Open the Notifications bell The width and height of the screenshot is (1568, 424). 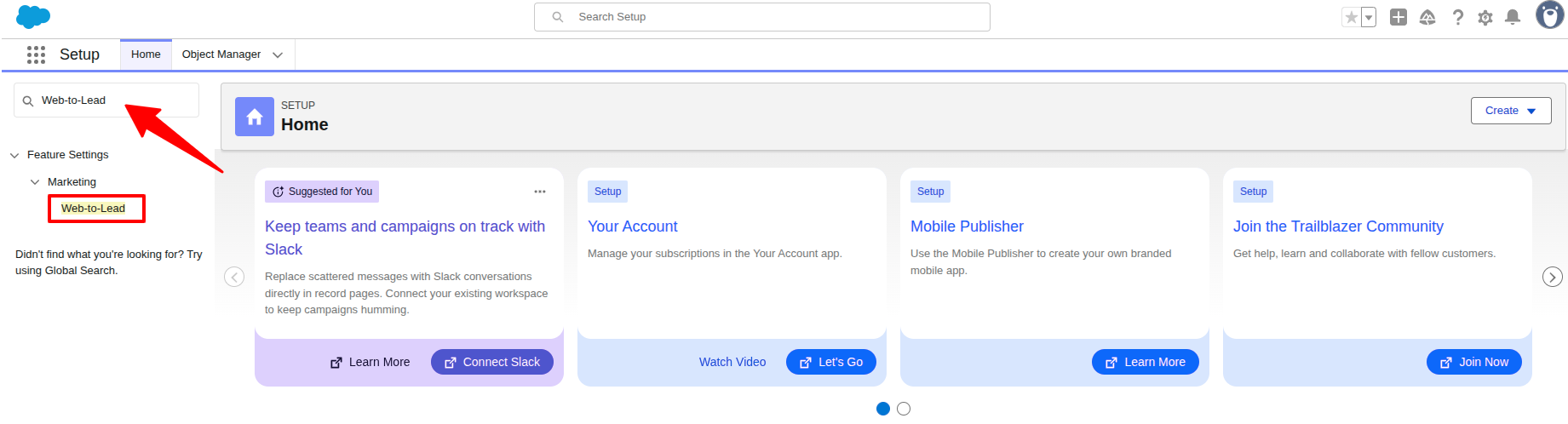click(x=1513, y=17)
